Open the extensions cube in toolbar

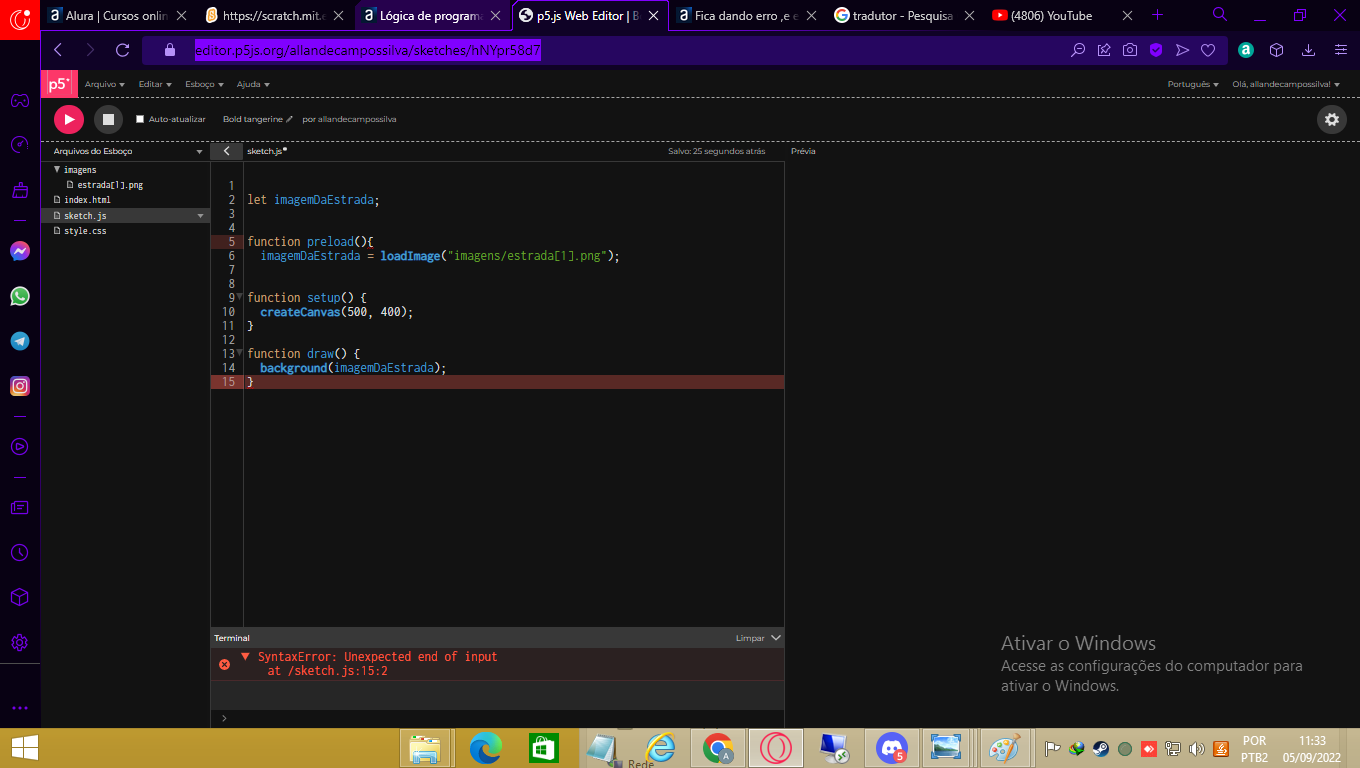click(x=1276, y=50)
